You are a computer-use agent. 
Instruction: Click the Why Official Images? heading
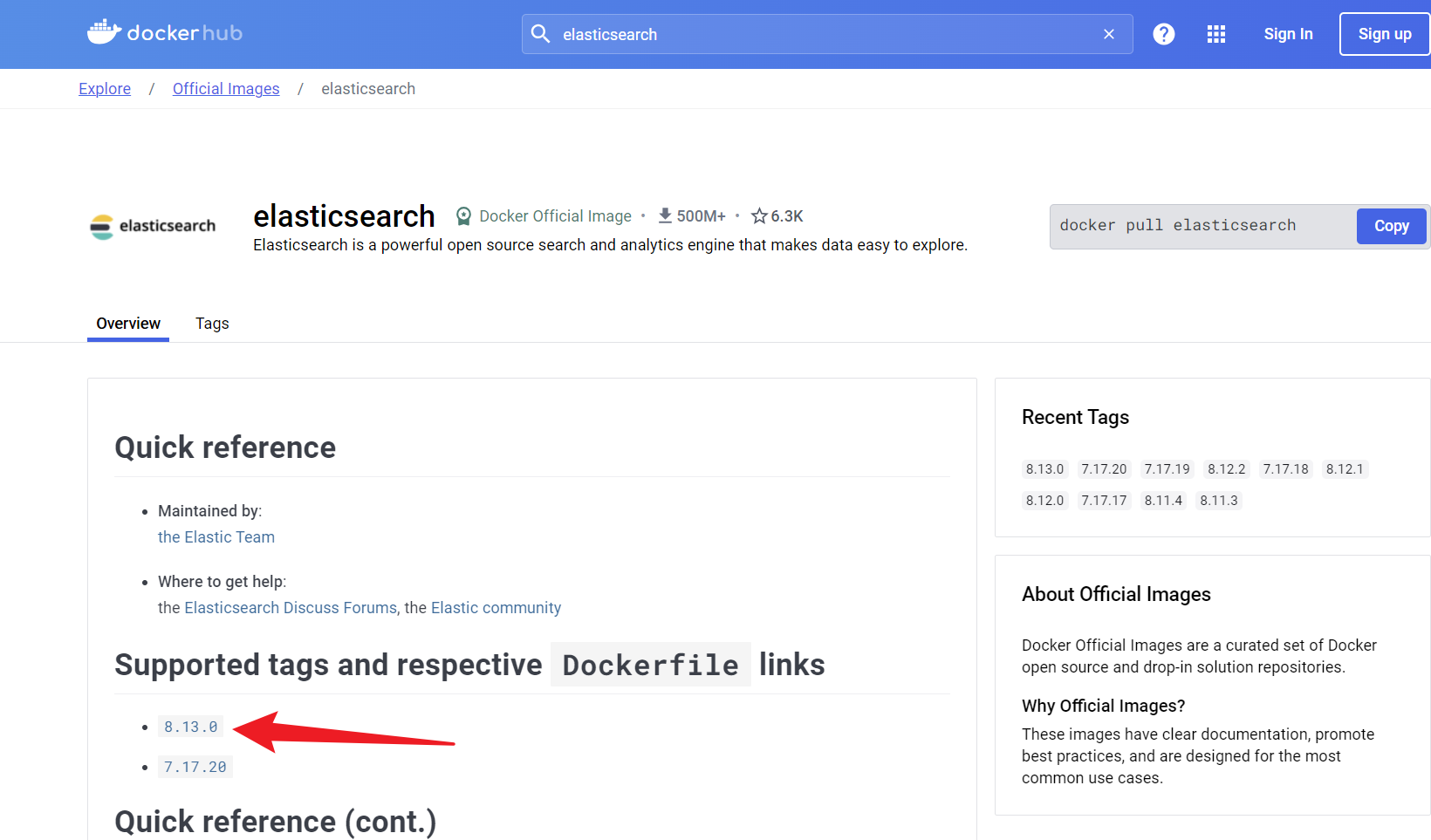[1103, 706]
